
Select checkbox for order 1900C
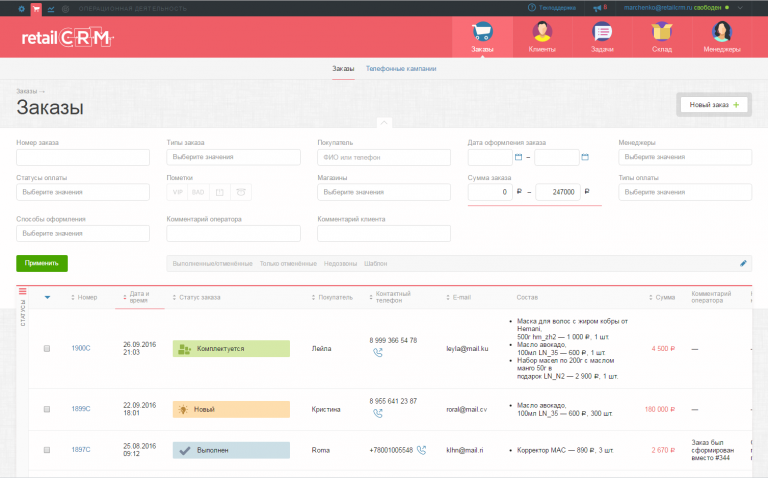tap(47, 349)
